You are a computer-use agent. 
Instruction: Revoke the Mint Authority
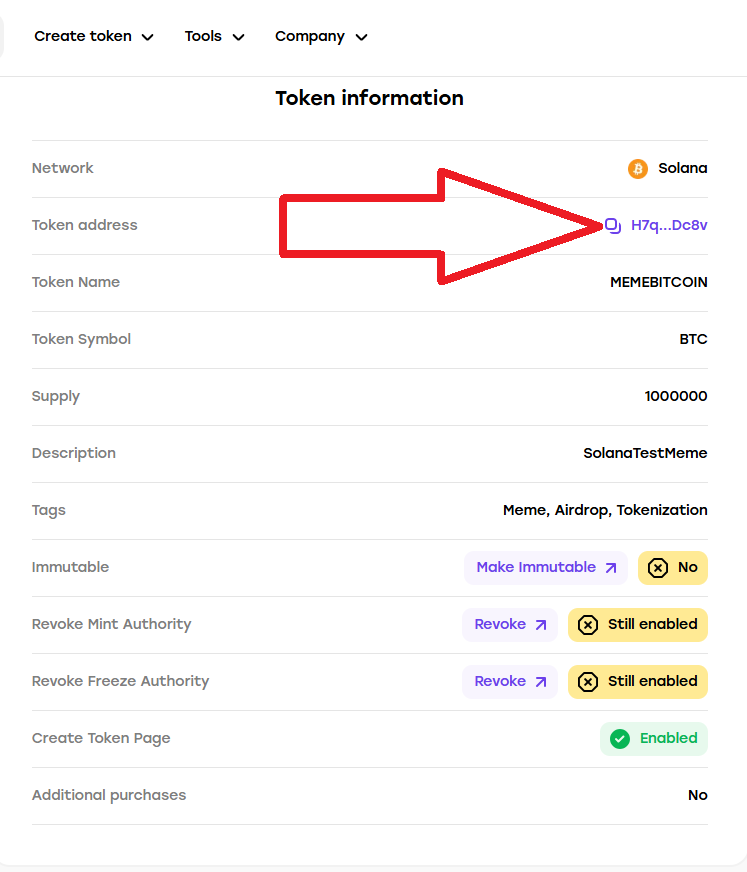pyautogui.click(x=509, y=625)
